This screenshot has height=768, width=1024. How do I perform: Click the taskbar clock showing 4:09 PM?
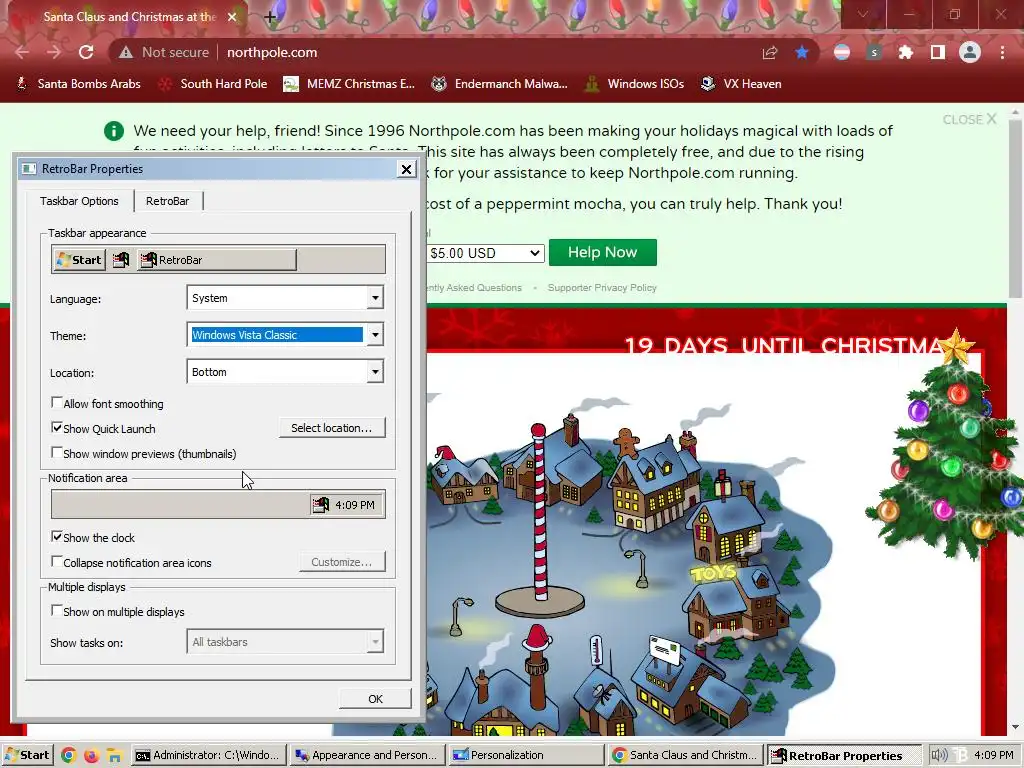[x=993, y=755]
